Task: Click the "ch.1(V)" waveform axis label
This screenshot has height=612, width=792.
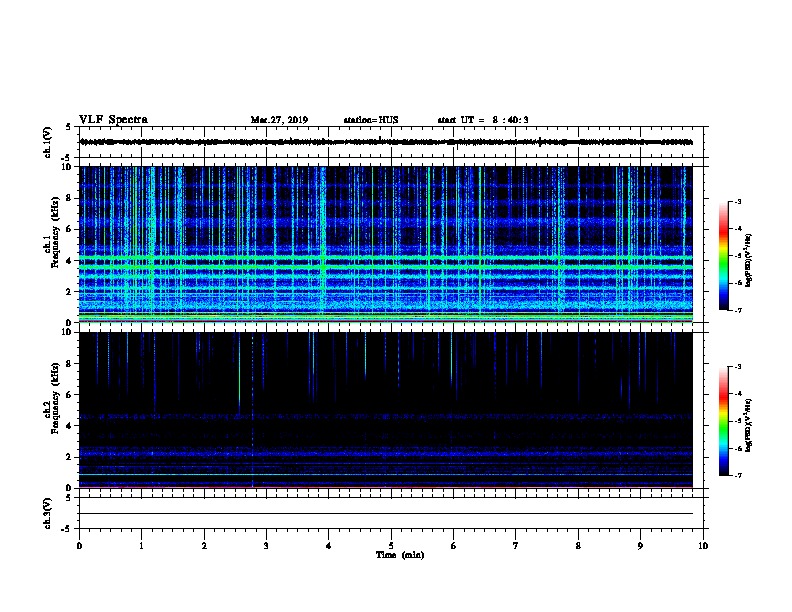Action: (47, 142)
